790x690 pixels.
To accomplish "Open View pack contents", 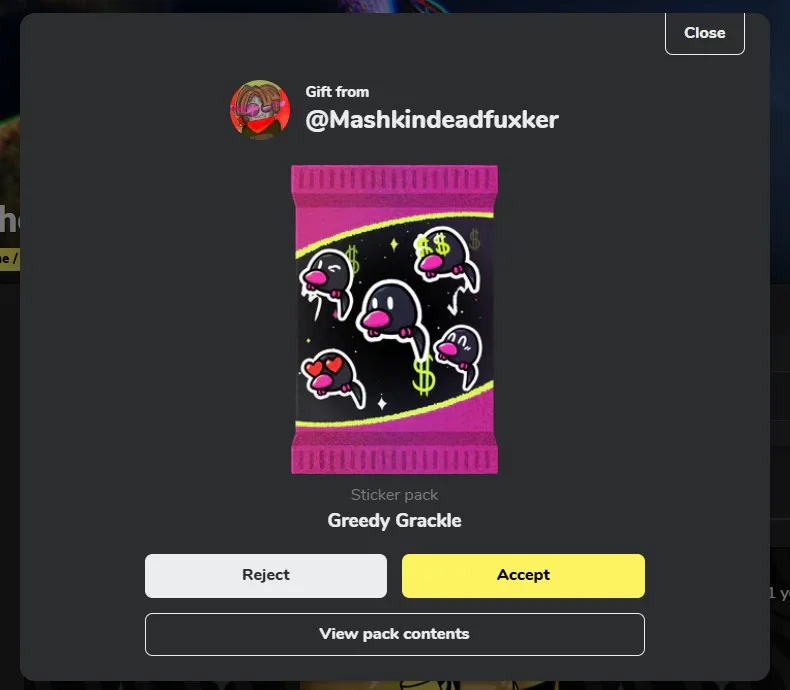I will pos(394,634).
